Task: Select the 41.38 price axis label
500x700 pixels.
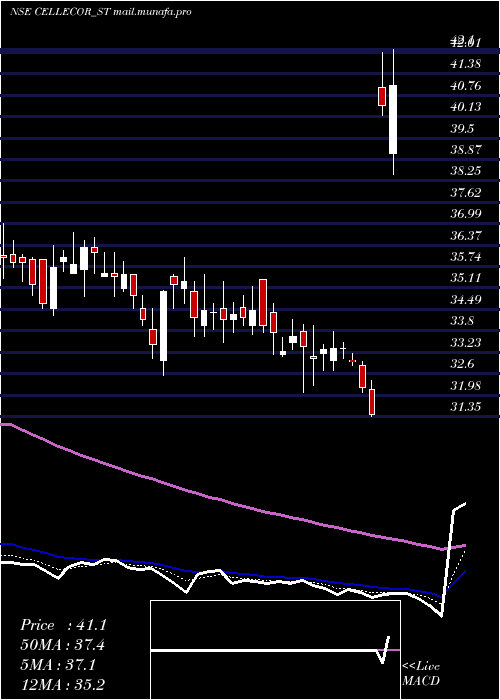Action: tap(466, 64)
